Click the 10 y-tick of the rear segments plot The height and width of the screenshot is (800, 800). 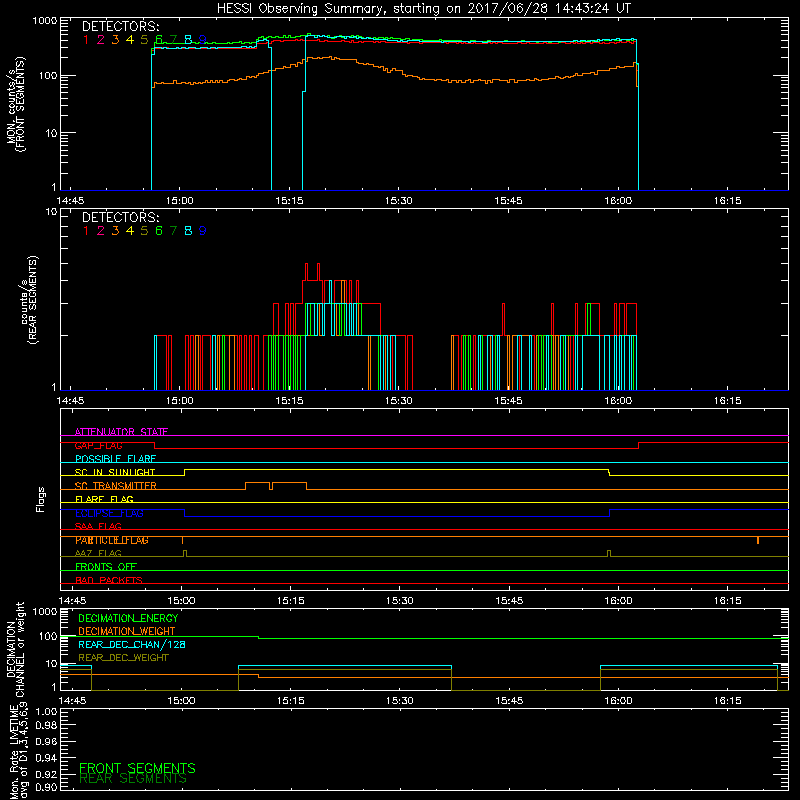click(x=52, y=212)
